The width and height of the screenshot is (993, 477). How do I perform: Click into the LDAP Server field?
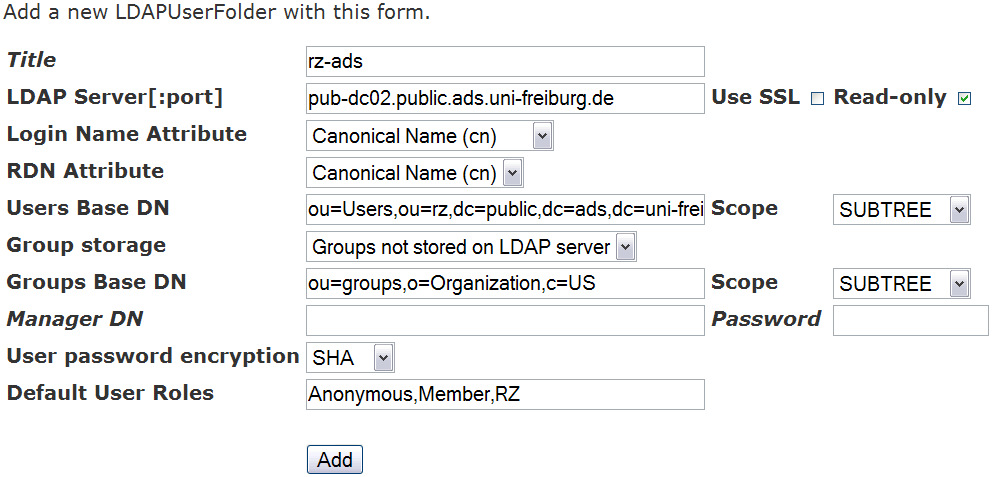point(505,98)
